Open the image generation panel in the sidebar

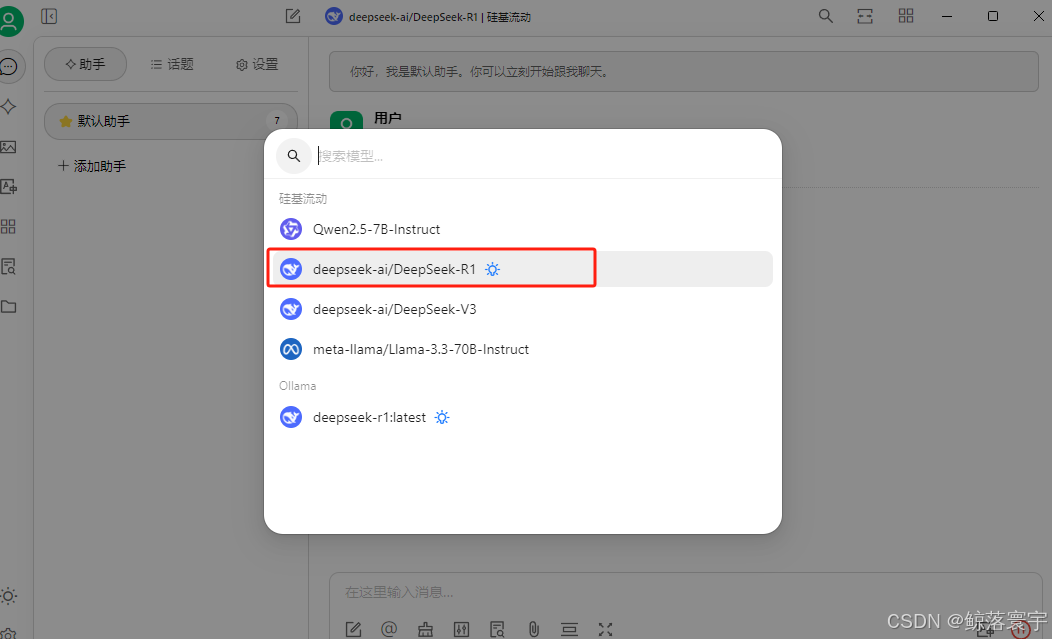point(10,146)
